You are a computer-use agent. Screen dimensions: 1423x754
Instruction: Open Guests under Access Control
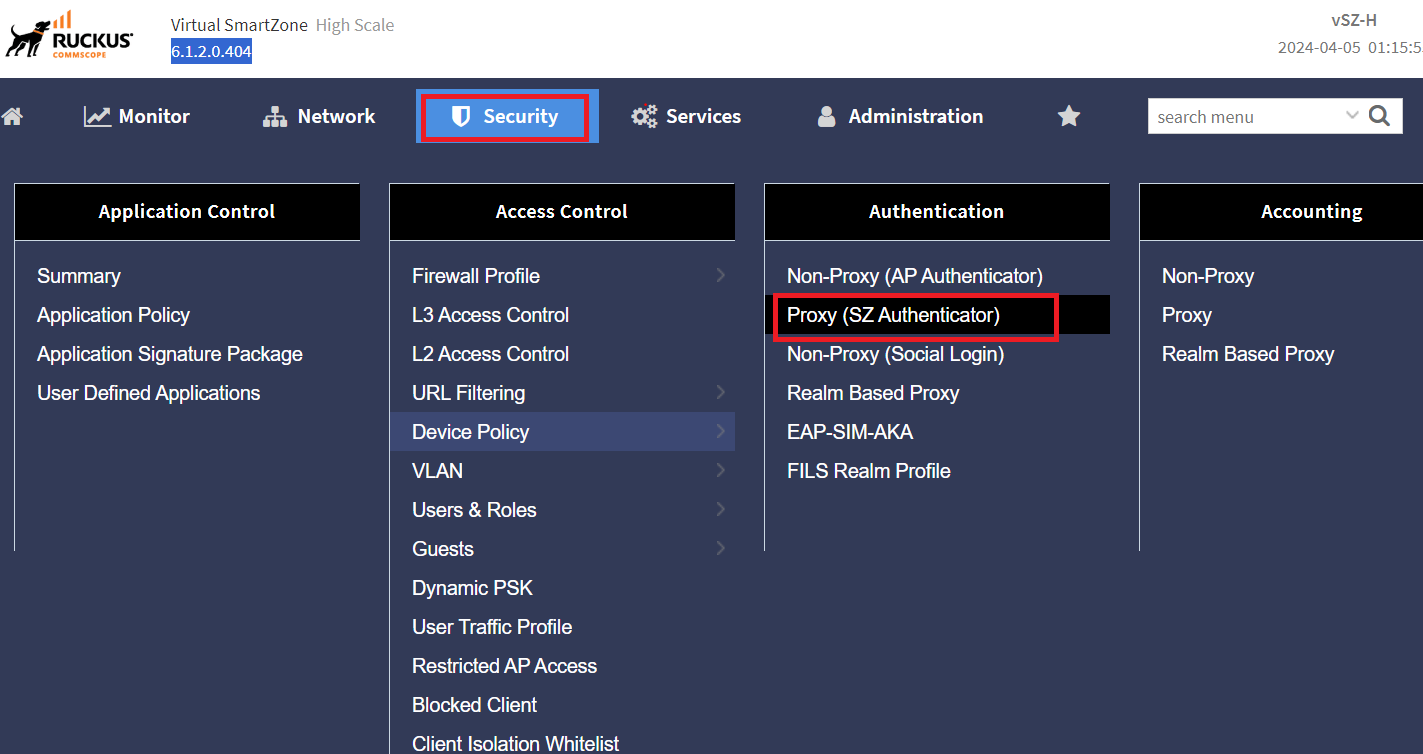pos(443,549)
